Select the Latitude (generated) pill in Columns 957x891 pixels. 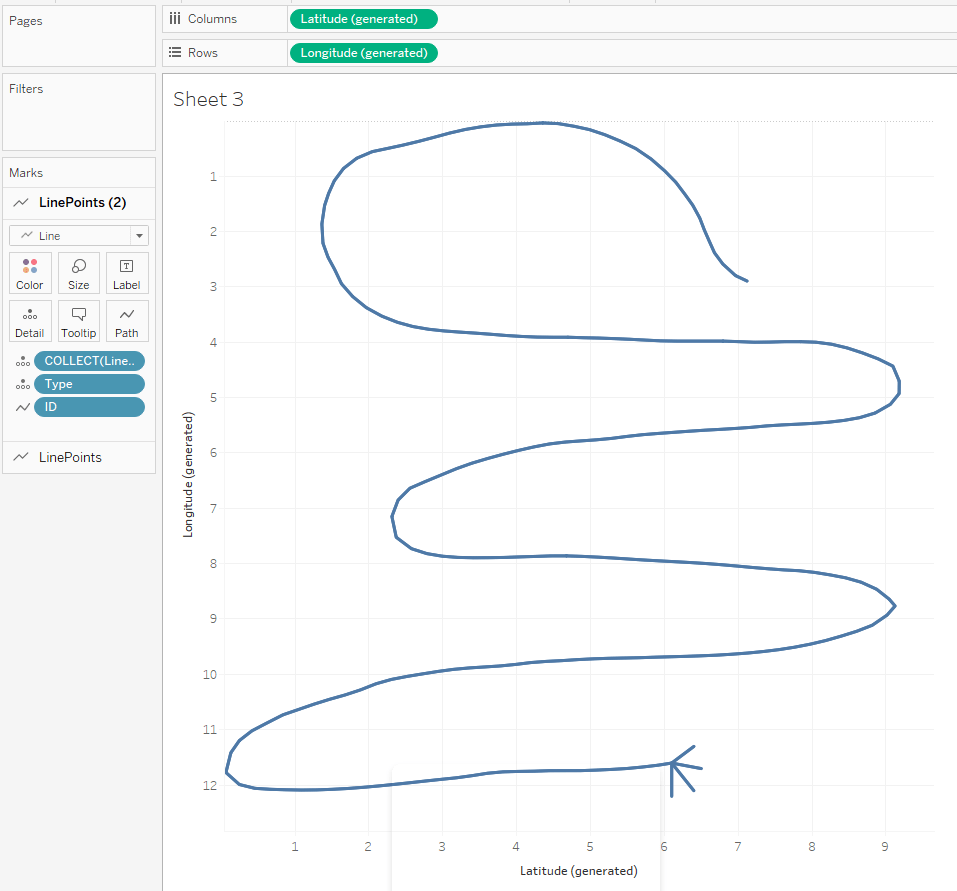[363, 19]
